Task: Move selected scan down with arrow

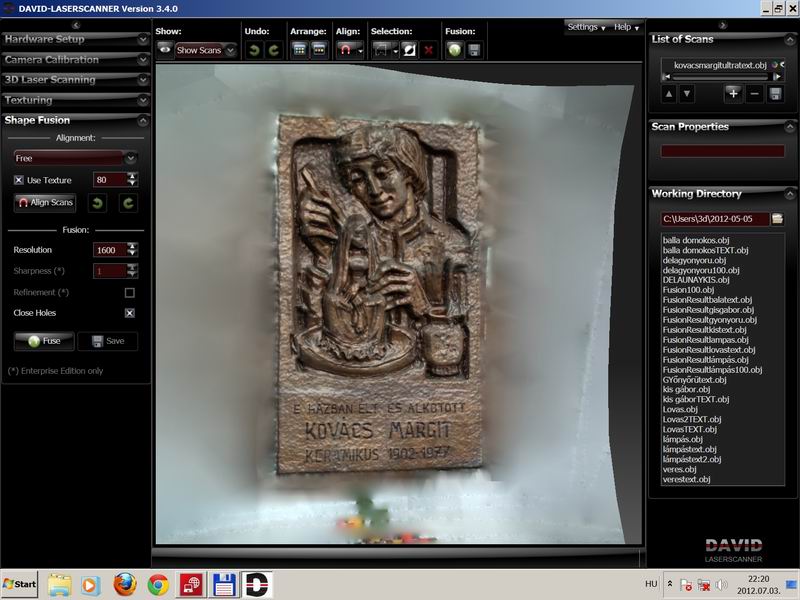Action: pos(687,93)
